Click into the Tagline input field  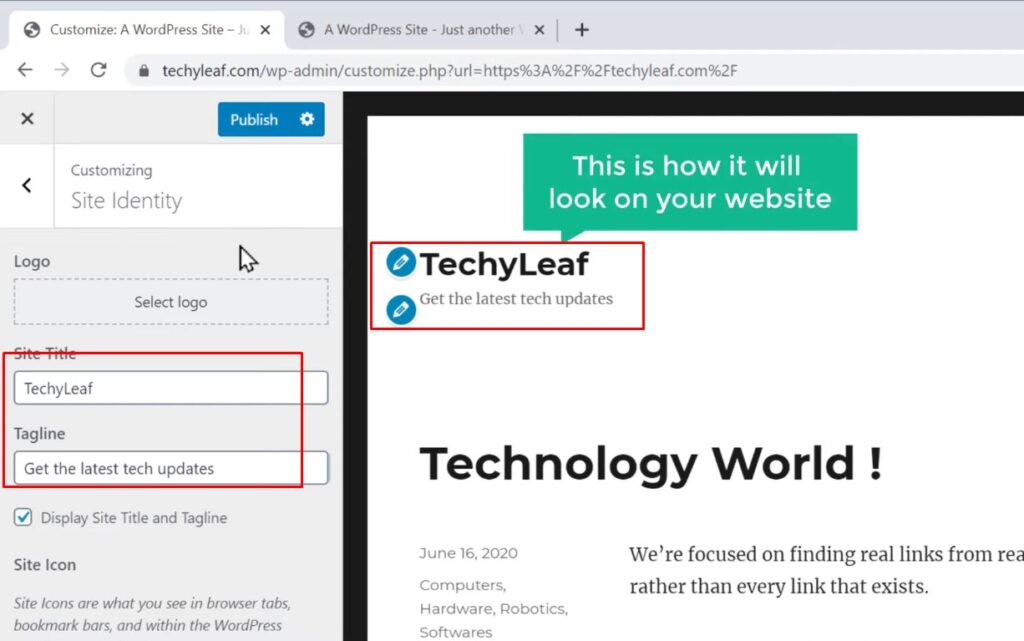tap(171, 468)
